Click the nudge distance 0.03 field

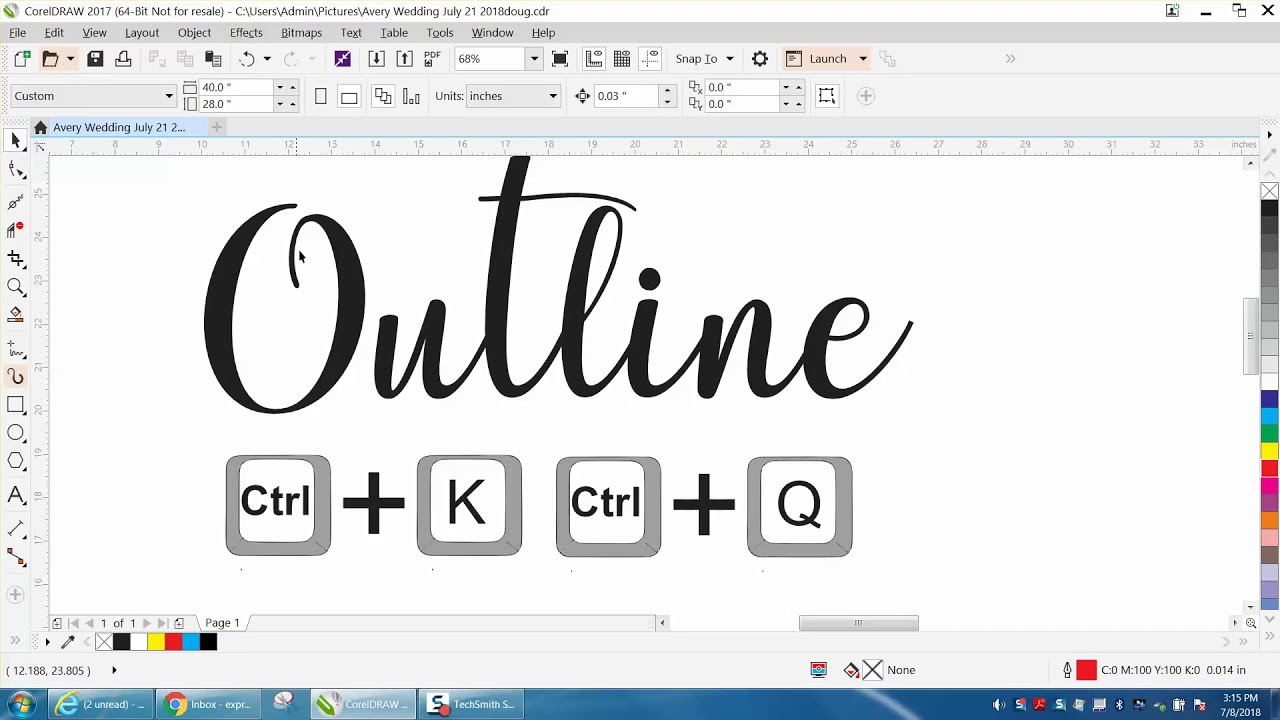pos(626,96)
